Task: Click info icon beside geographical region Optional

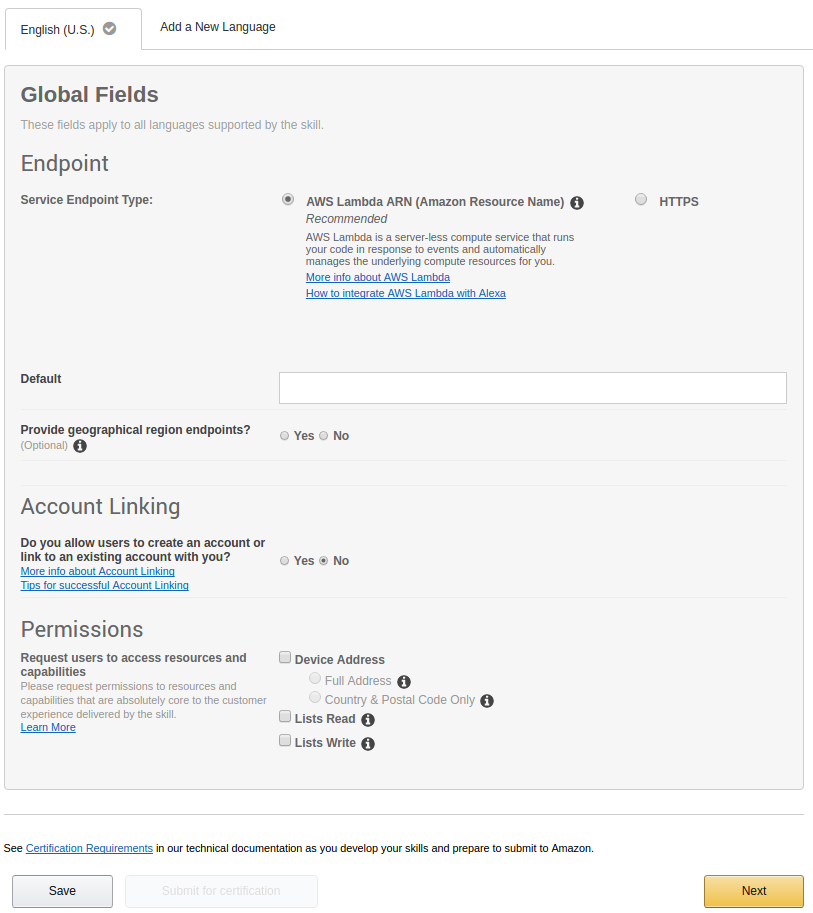Action: pyautogui.click(x=80, y=446)
